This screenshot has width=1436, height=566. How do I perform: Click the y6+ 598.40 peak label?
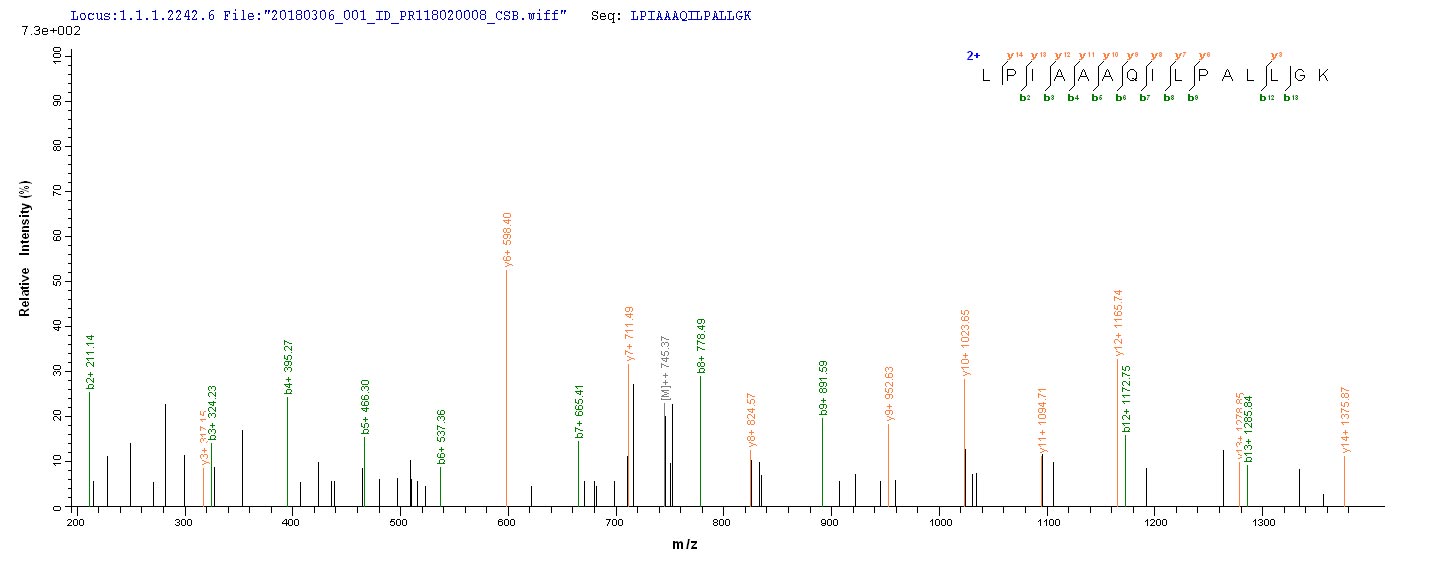(x=508, y=240)
